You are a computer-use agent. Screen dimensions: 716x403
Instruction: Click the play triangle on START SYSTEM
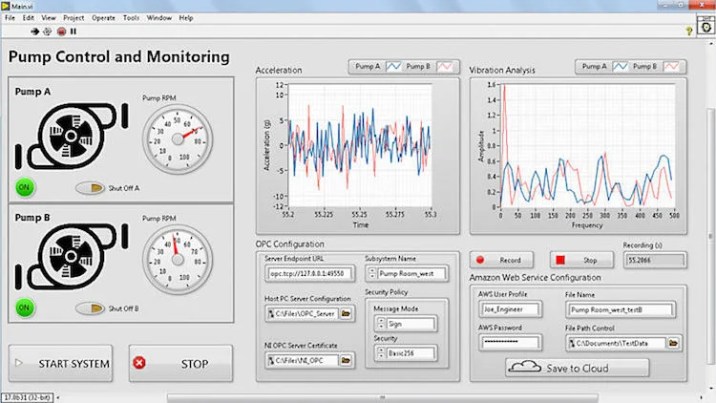19,362
